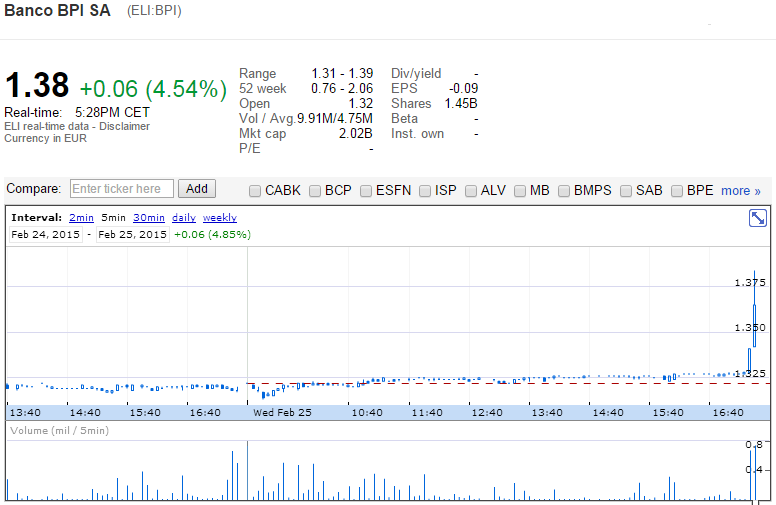Image resolution: width=776 pixels, height=505 pixels.
Task: Check the BMPS compare checkbox
Action: pyautogui.click(x=564, y=191)
